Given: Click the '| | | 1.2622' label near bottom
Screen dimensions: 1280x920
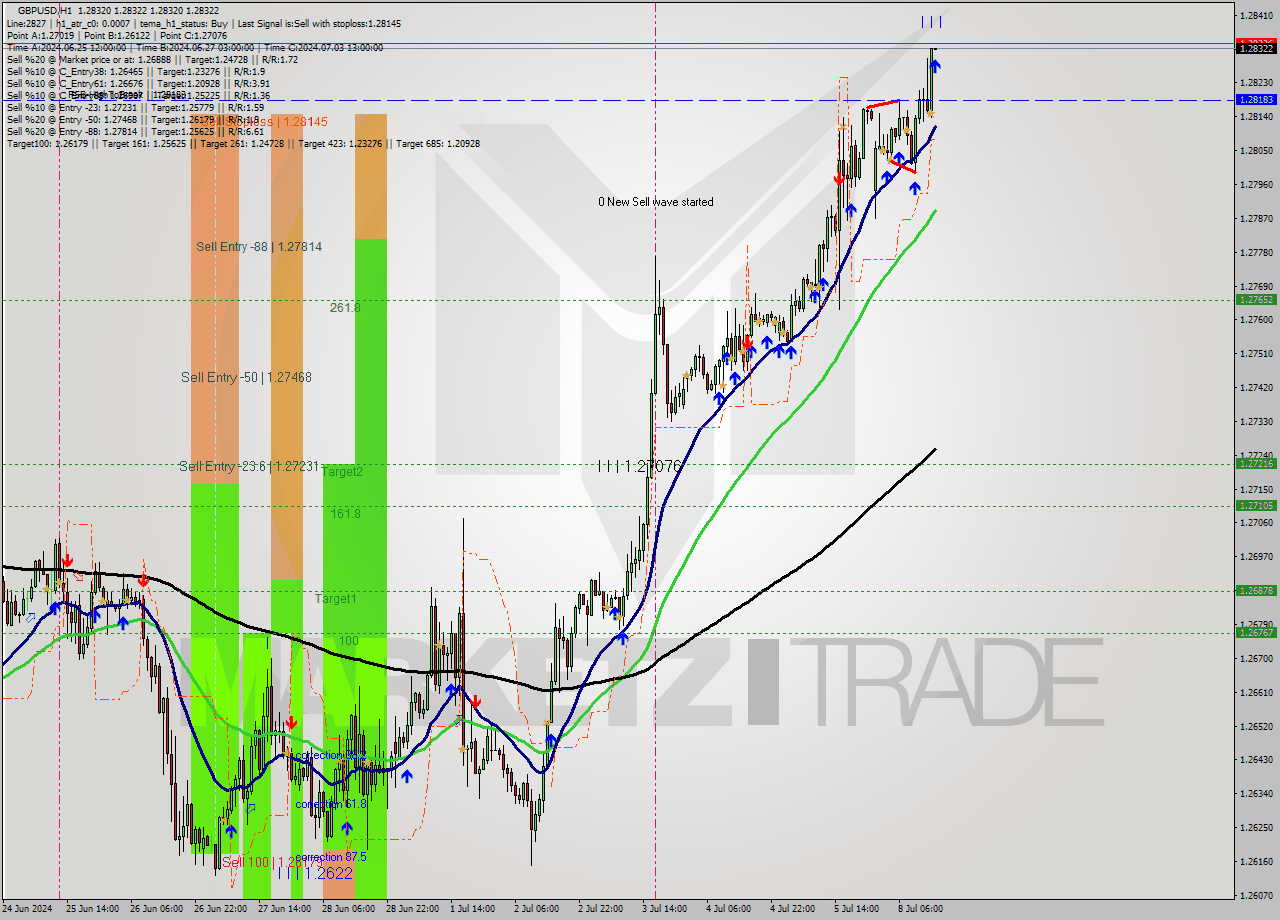Looking at the screenshot, I should (x=314, y=873).
